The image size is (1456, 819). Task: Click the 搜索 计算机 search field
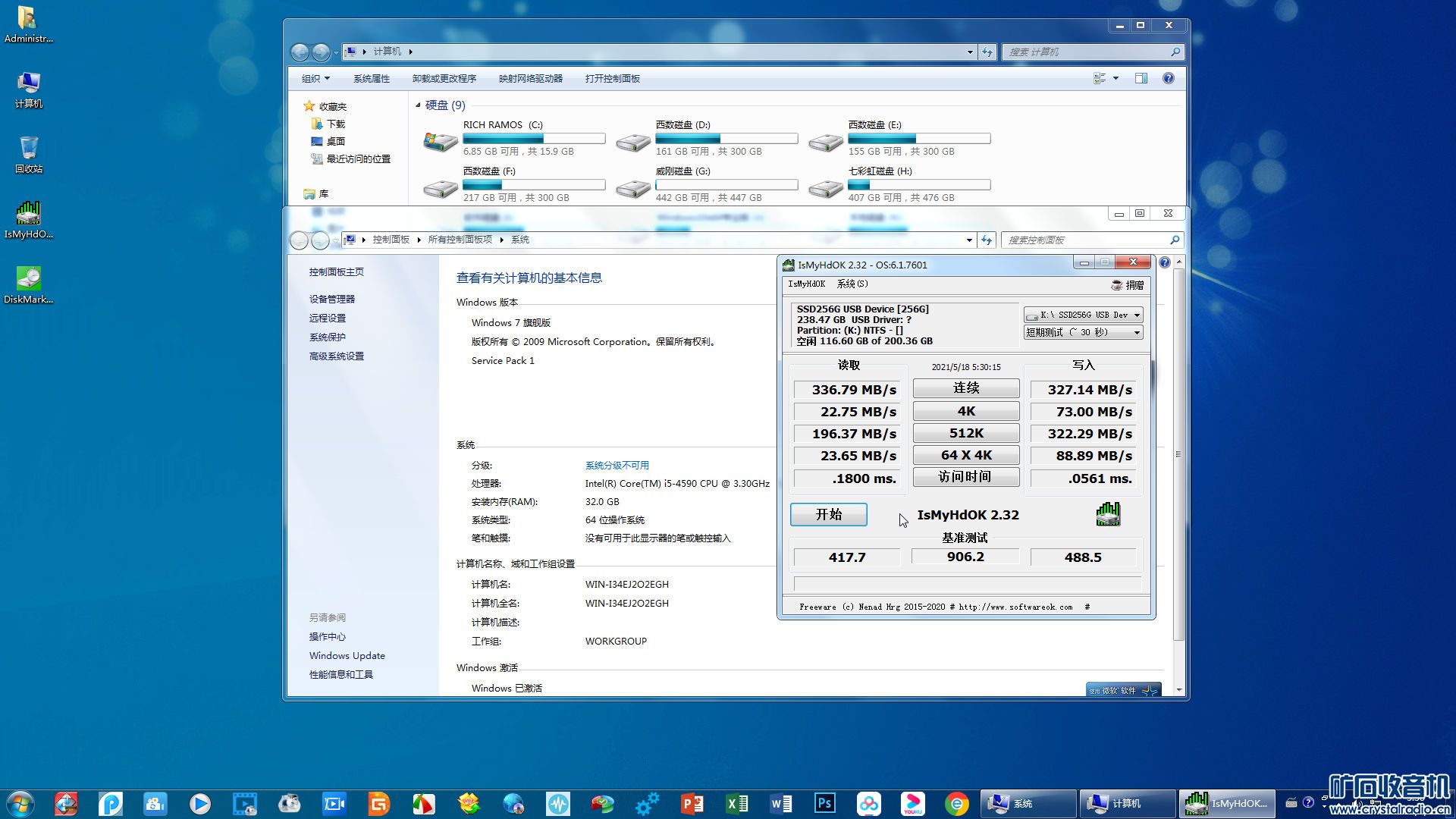(1093, 52)
